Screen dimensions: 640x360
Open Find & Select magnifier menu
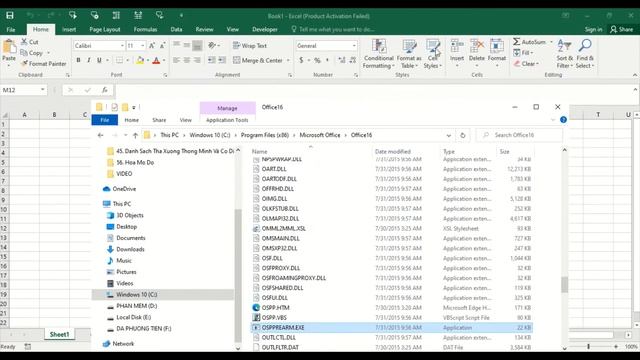(x=585, y=54)
